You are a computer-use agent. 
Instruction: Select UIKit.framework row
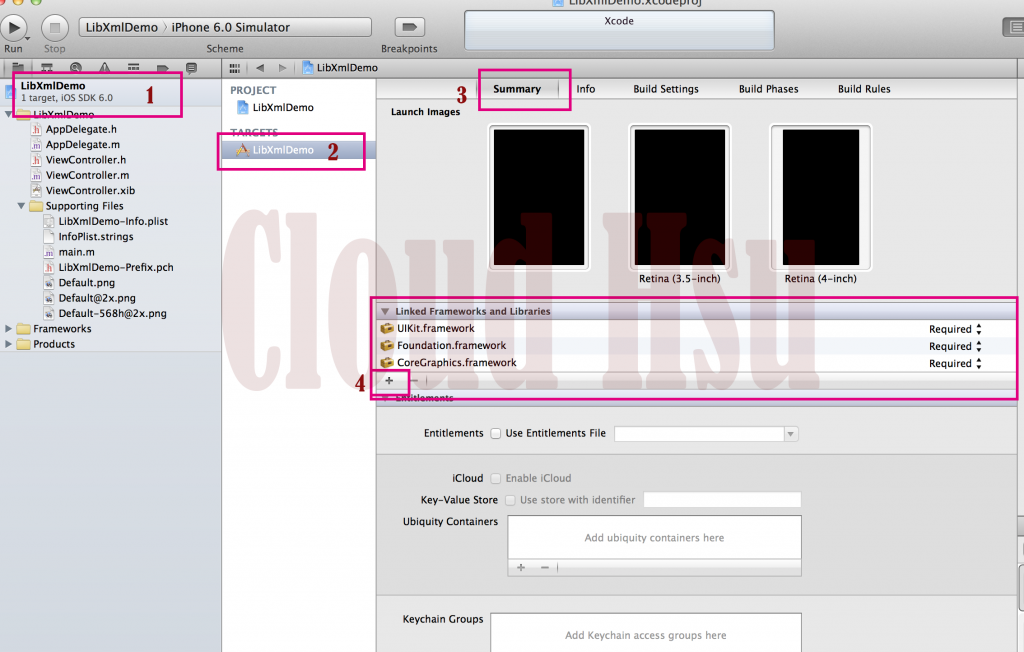tap(697, 329)
